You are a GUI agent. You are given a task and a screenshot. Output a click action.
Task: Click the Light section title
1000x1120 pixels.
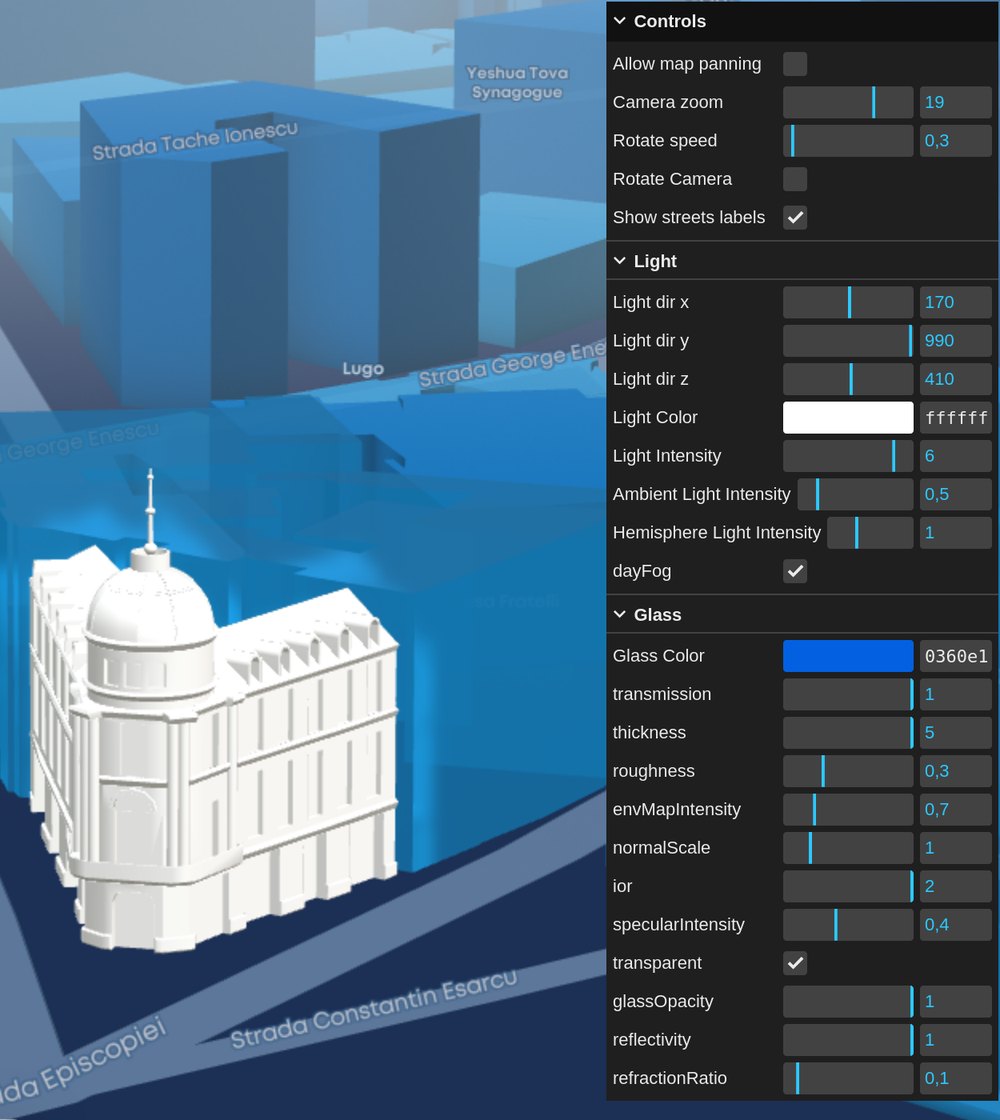coord(655,261)
